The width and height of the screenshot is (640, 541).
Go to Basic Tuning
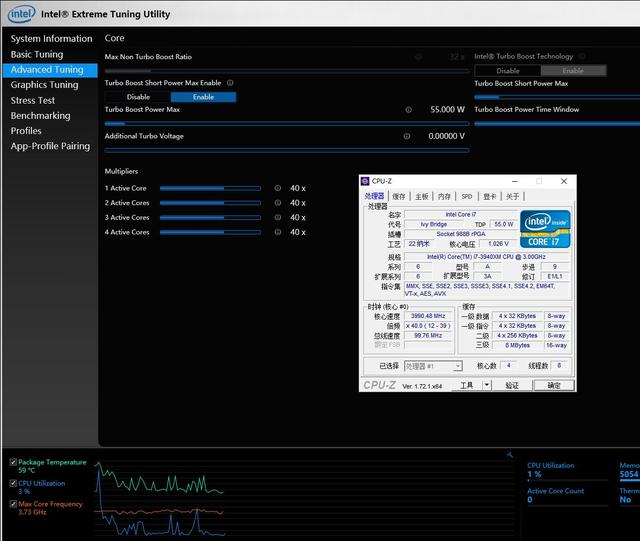coord(37,54)
